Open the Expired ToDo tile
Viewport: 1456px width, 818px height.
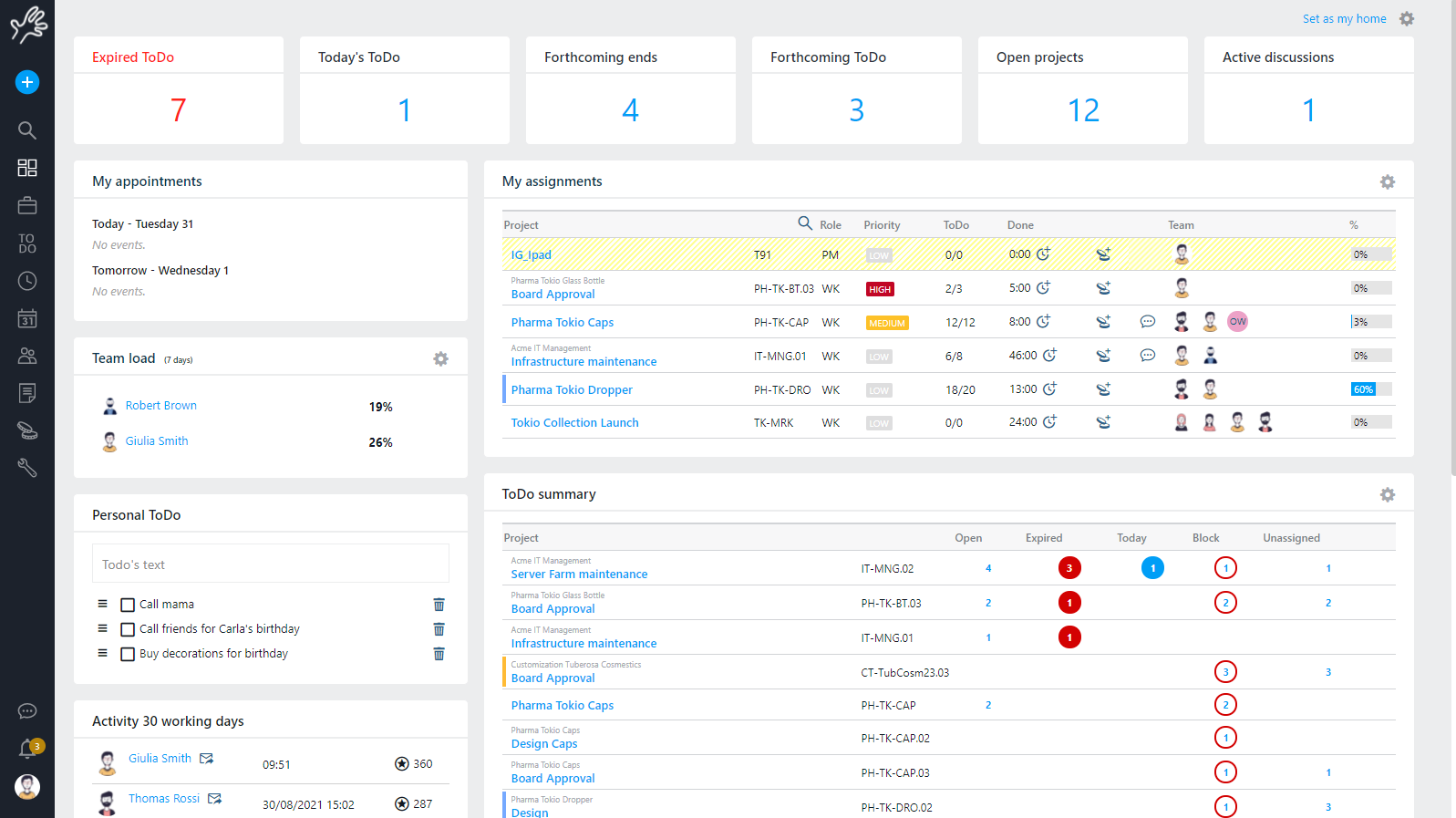179,90
